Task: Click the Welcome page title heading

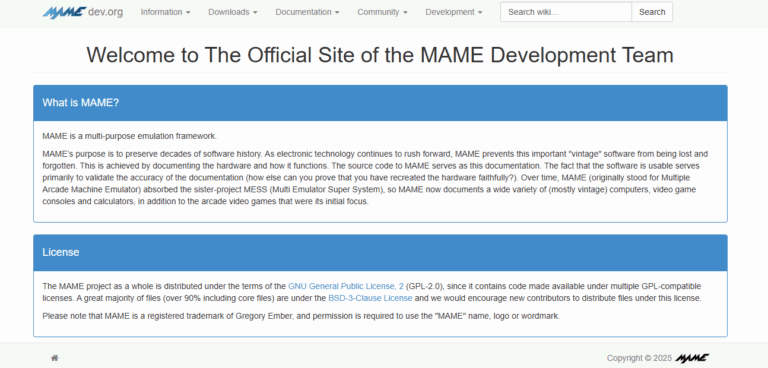Action: [x=380, y=55]
